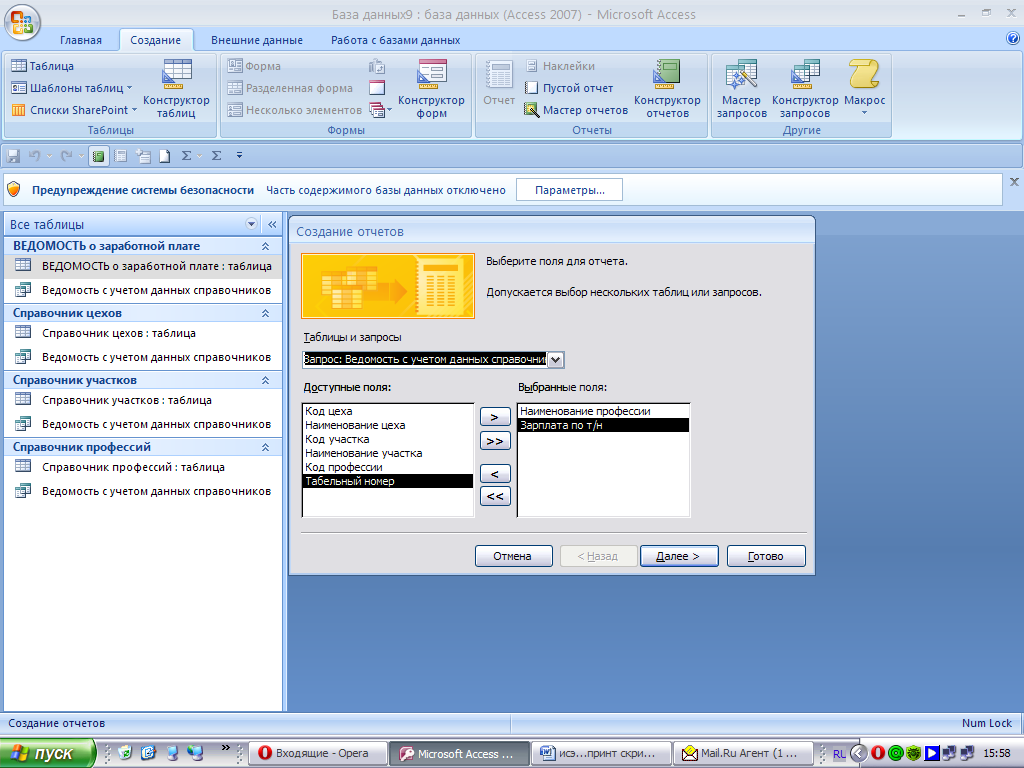
Task: Click the Параметры... security button
Action: 569,190
